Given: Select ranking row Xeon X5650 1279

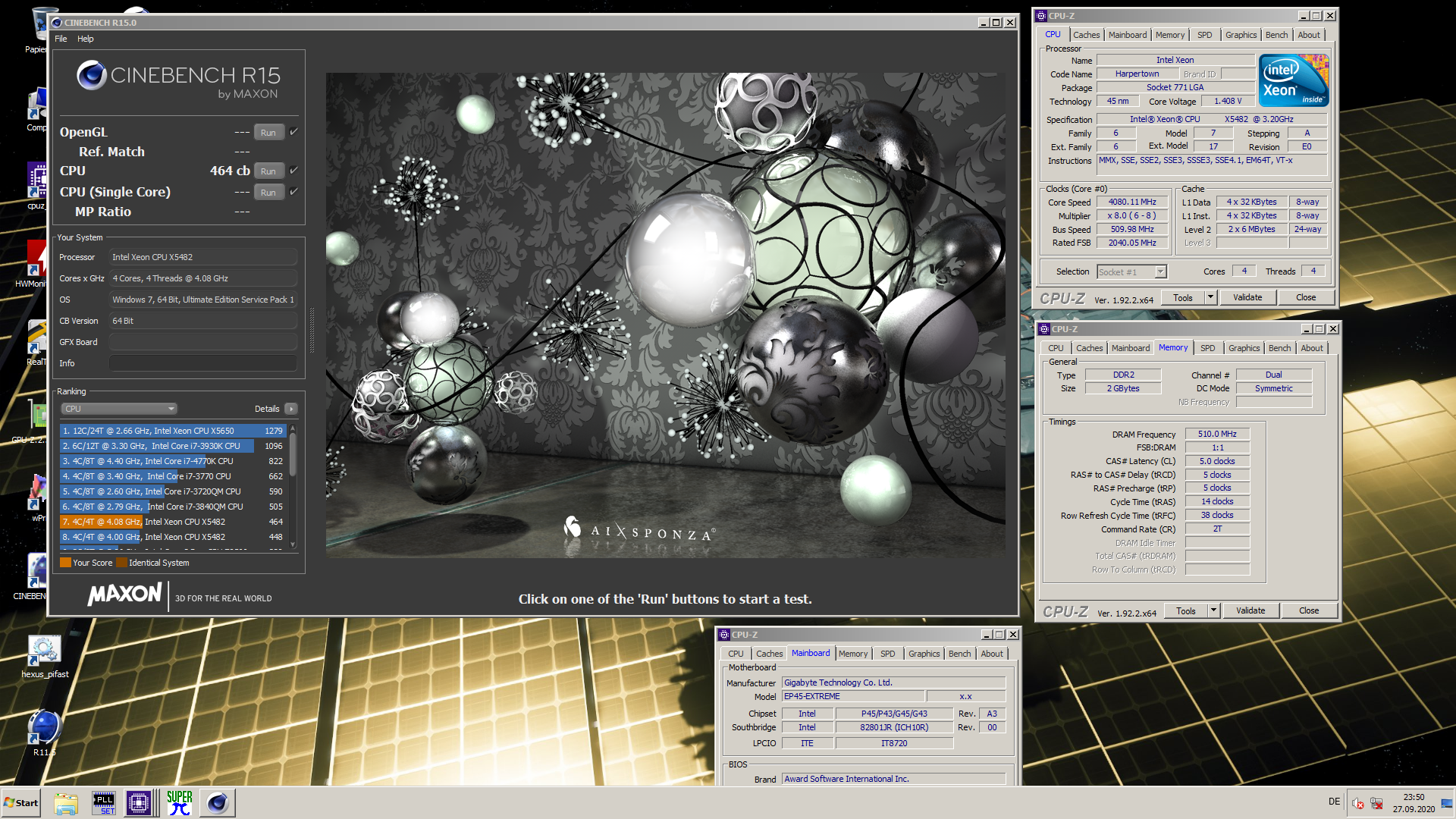Looking at the screenshot, I should pos(172,431).
